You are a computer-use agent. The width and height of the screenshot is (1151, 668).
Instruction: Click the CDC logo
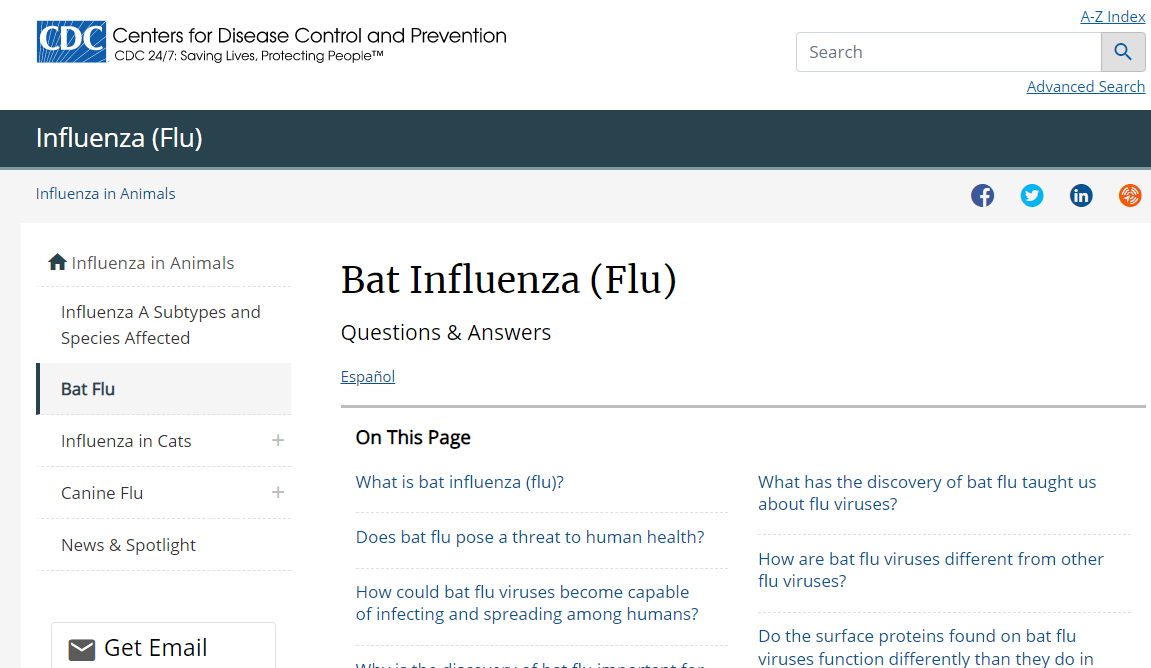pos(71,42)
